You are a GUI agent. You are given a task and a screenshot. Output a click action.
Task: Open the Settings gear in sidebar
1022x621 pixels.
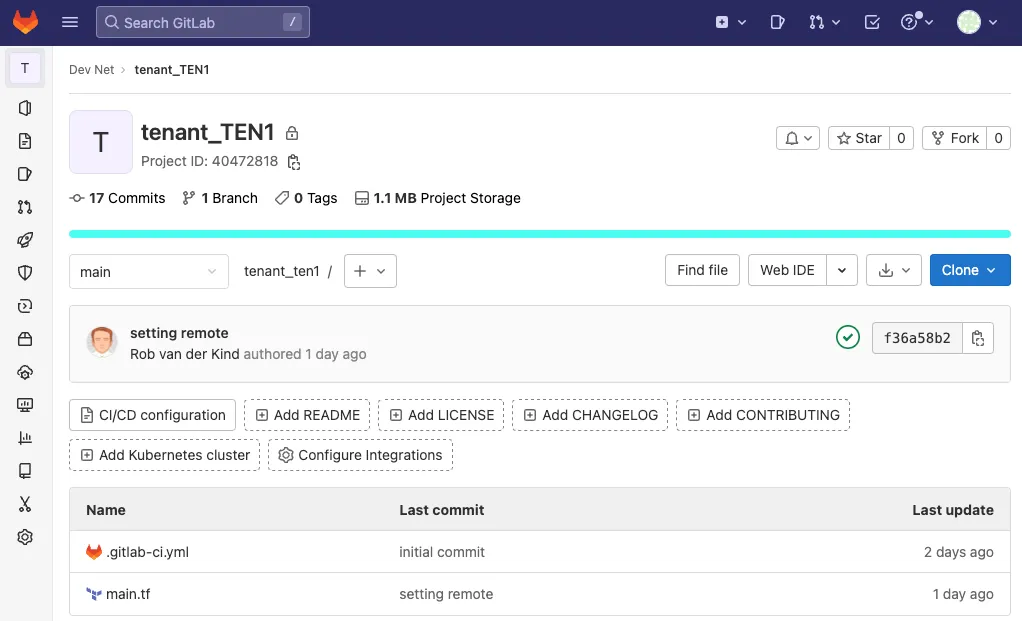[x=25, y=537]
